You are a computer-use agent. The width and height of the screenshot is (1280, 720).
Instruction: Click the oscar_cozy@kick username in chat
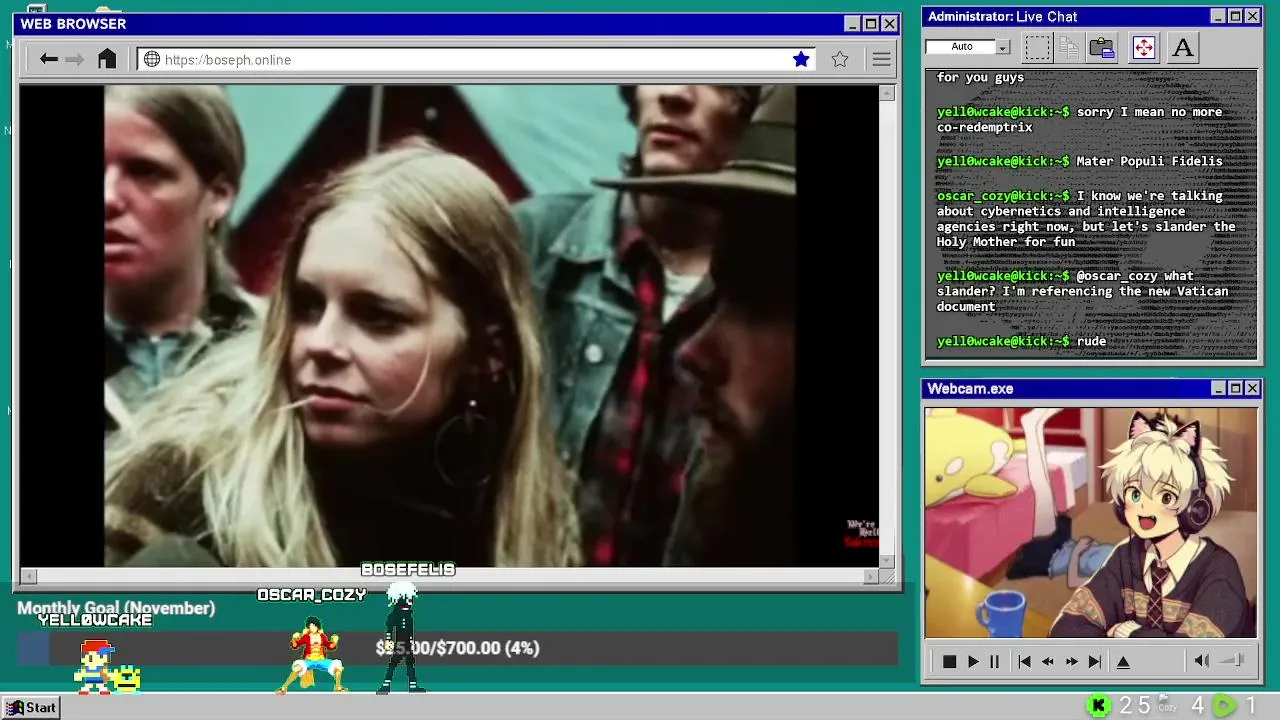[x=1003, y=196]
